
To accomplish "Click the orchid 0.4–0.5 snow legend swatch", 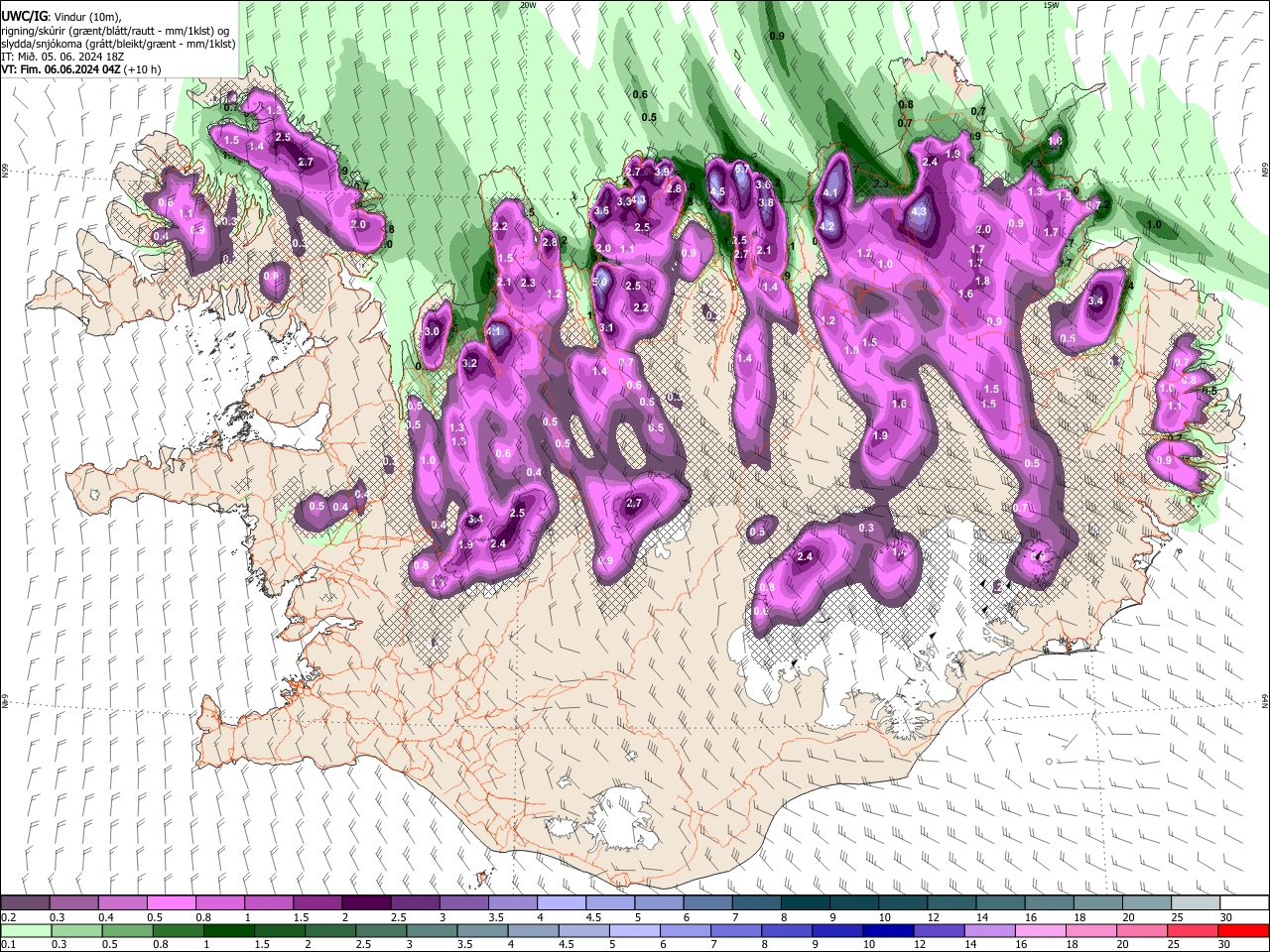I will 122,903.
